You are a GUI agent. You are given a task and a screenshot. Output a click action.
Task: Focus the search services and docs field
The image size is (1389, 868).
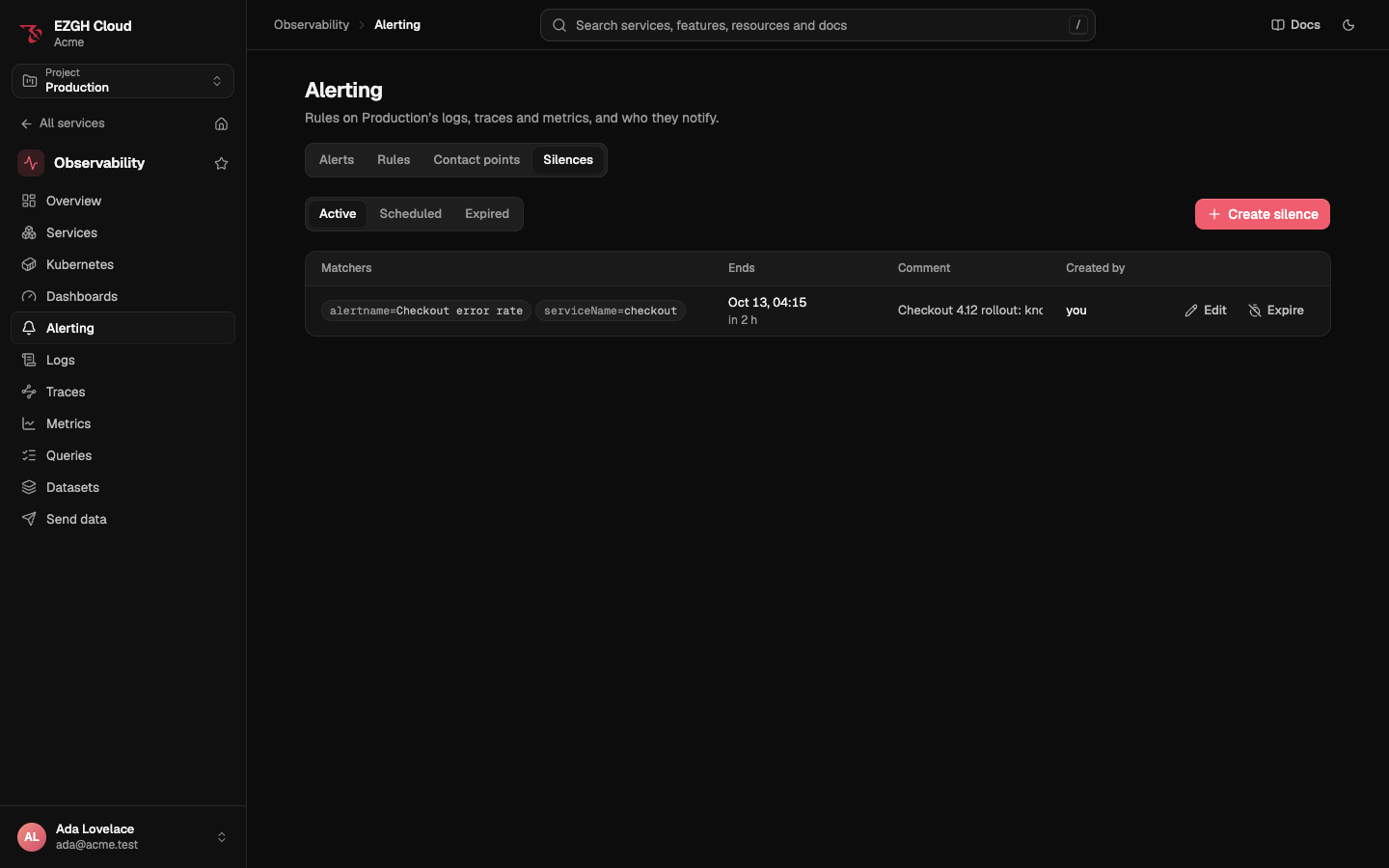[x=818, y=25]
